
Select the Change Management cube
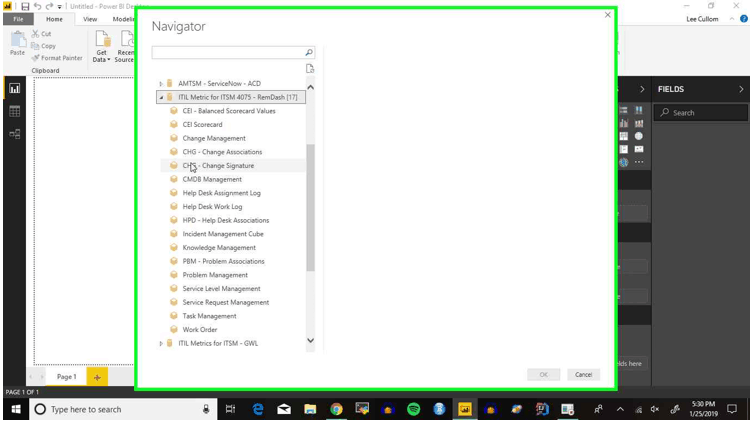pos(214,138)
